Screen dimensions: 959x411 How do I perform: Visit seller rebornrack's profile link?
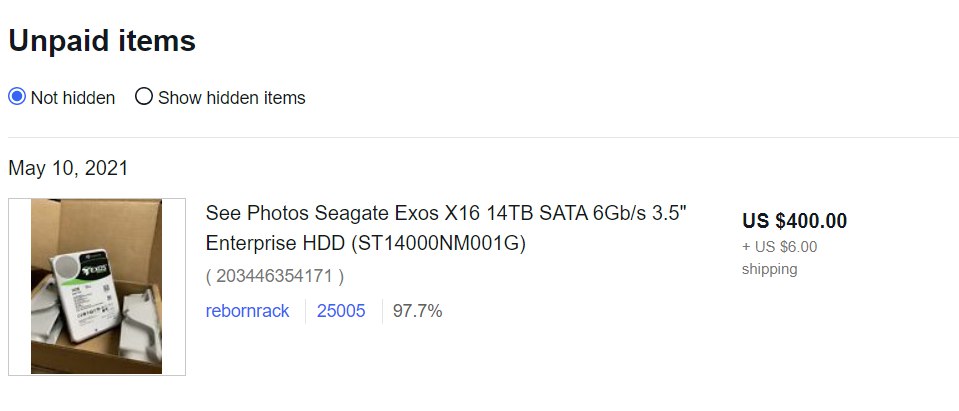(247, 311)
